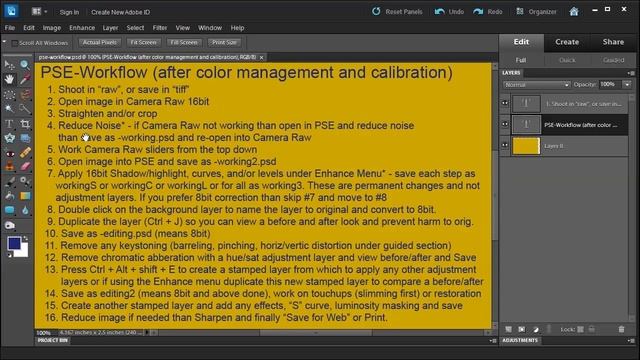
Task: Enable Scroll All Windows checkbox
Action: tap(14, 43)
